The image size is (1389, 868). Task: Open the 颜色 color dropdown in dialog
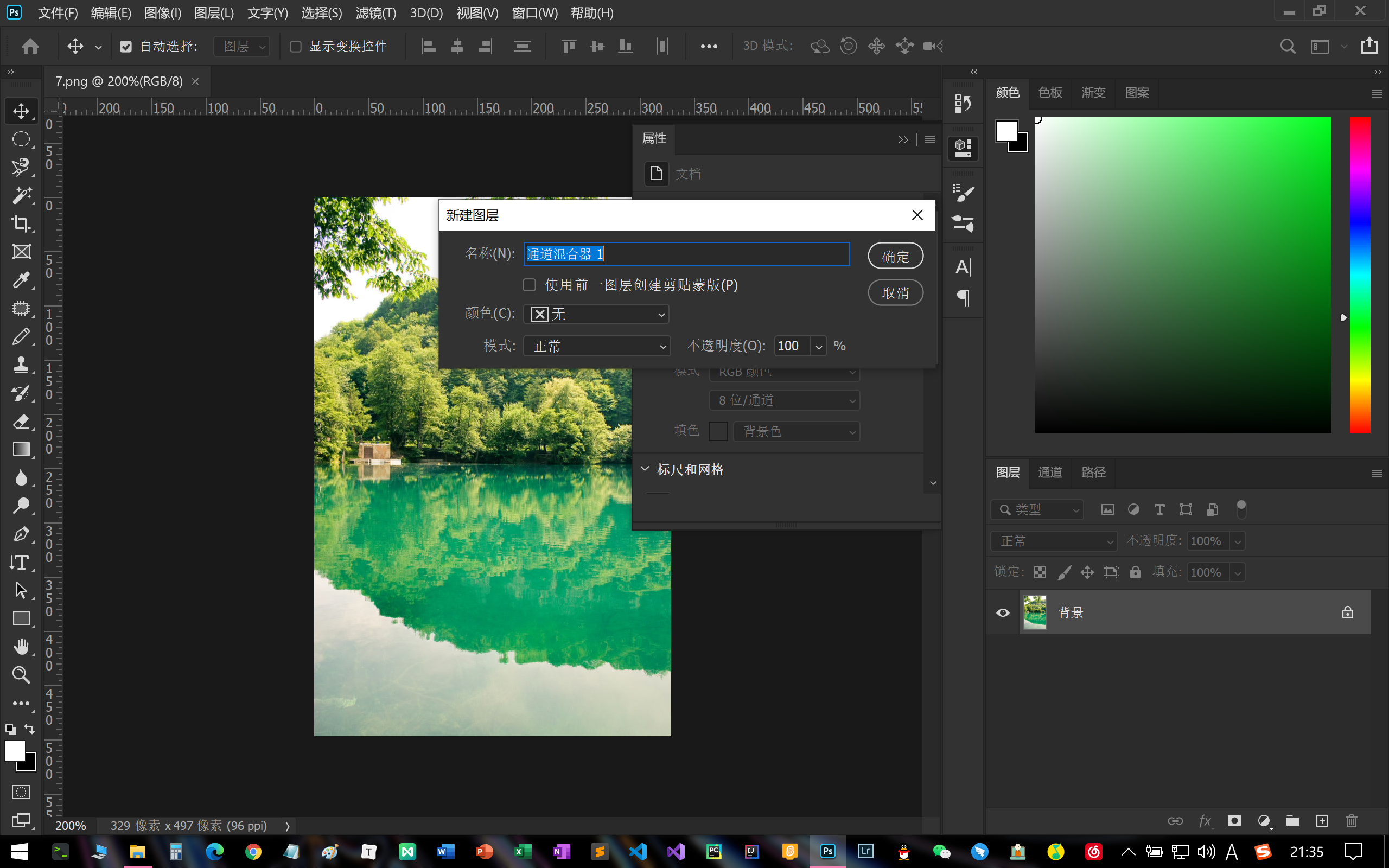tap(596, 314)
